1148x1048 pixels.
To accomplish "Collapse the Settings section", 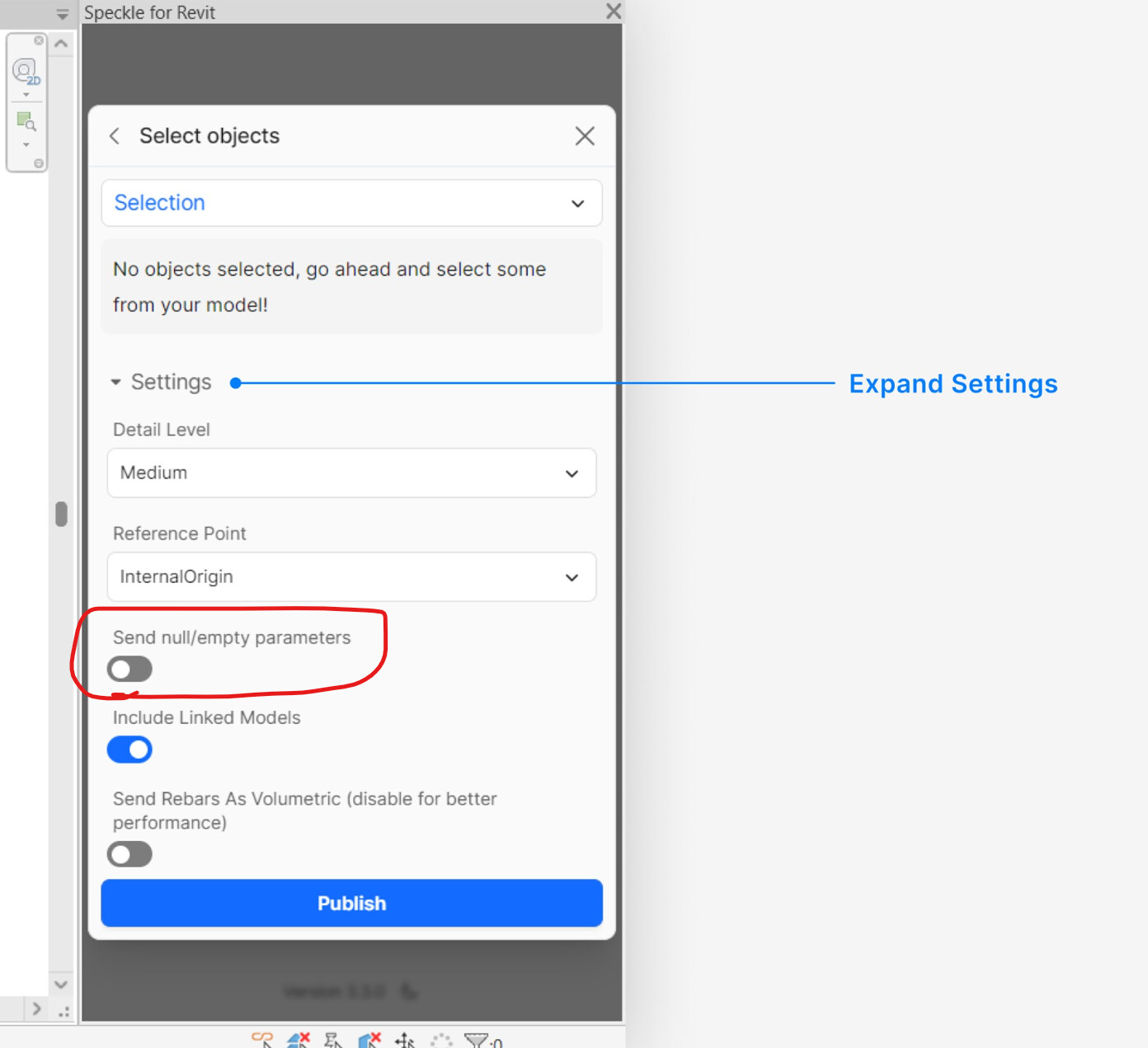I will pos(162,382).
